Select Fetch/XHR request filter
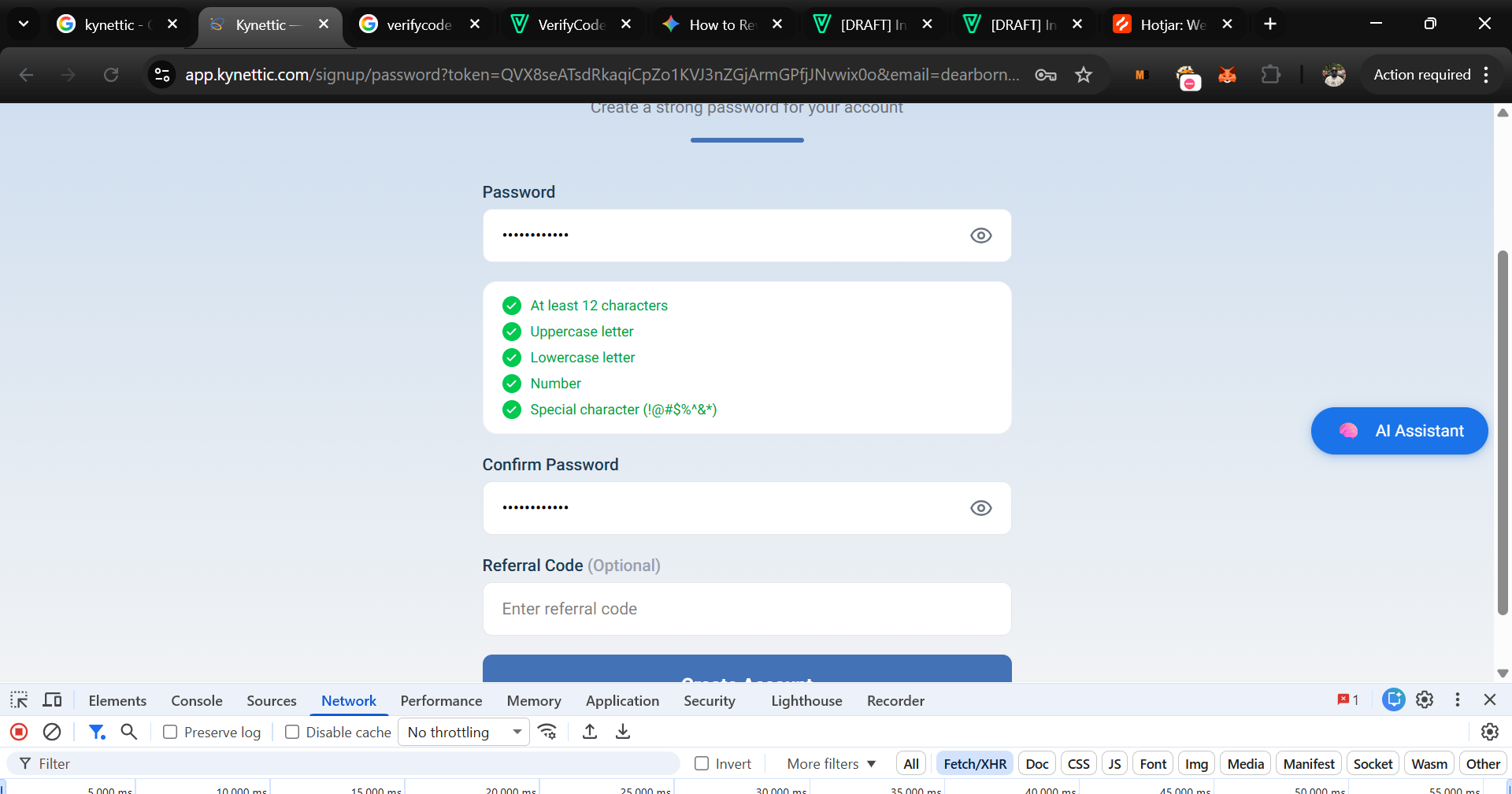This screenshot has width=1512, height=794. 975,763
